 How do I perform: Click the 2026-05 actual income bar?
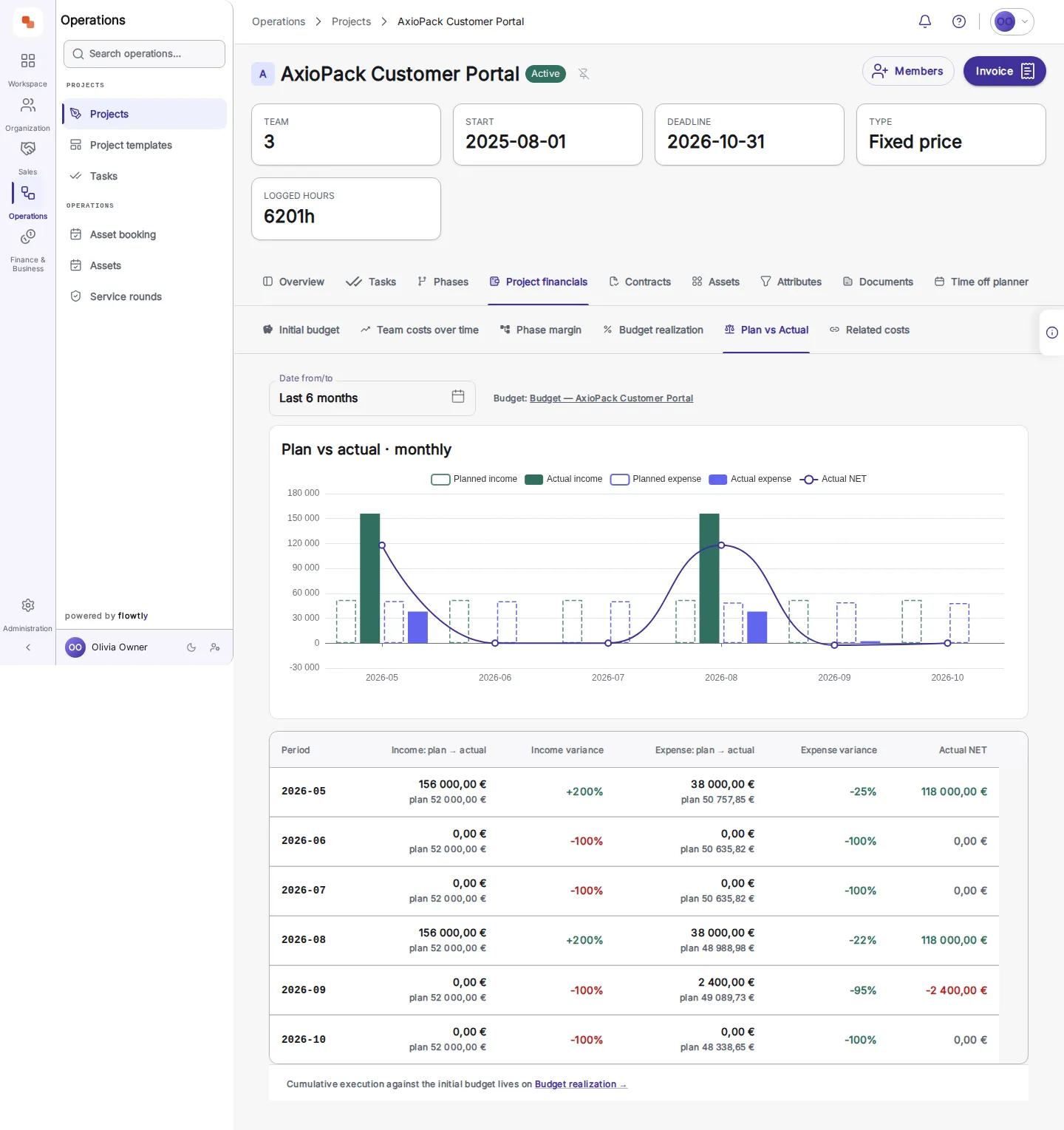pos(370,579)
